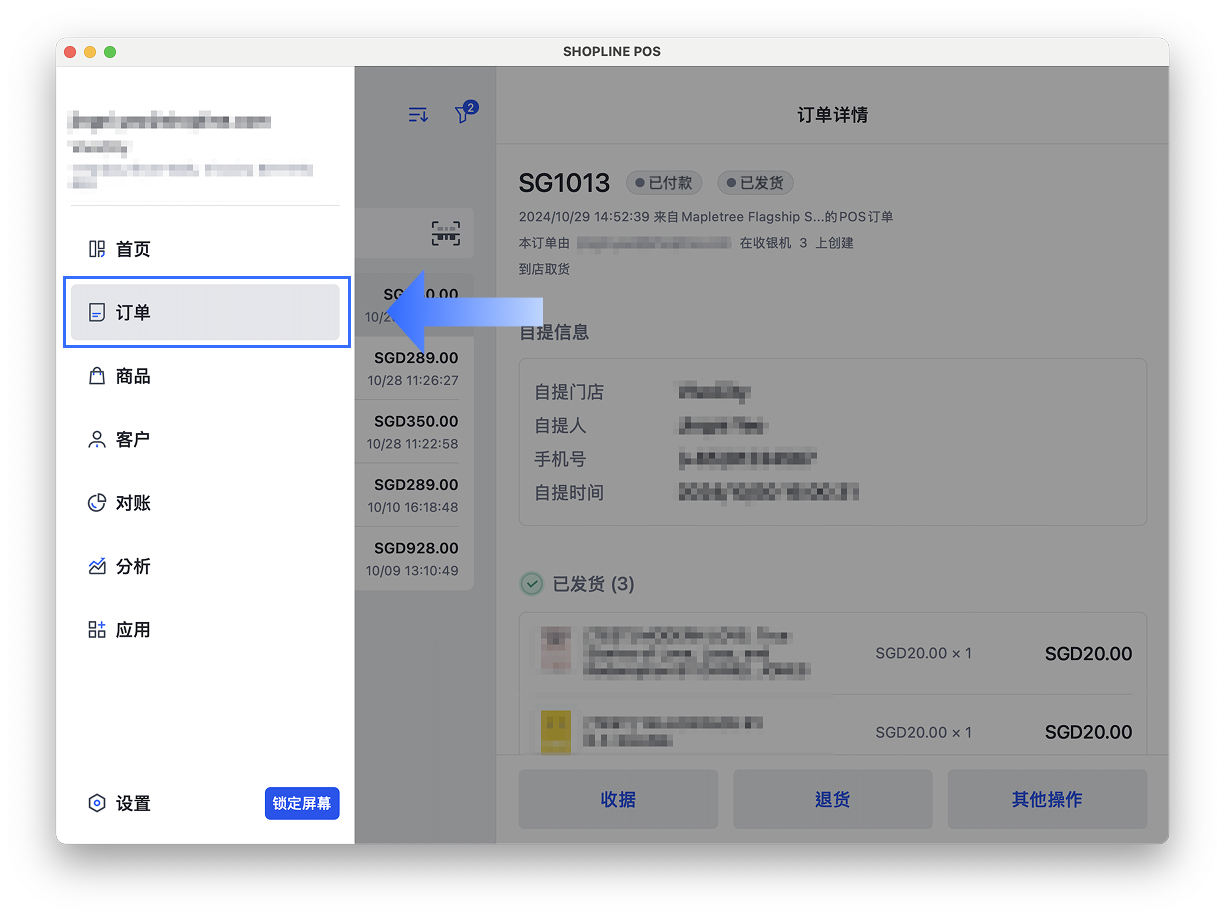Click the green shipped checkmark icon

pos(532,583)
